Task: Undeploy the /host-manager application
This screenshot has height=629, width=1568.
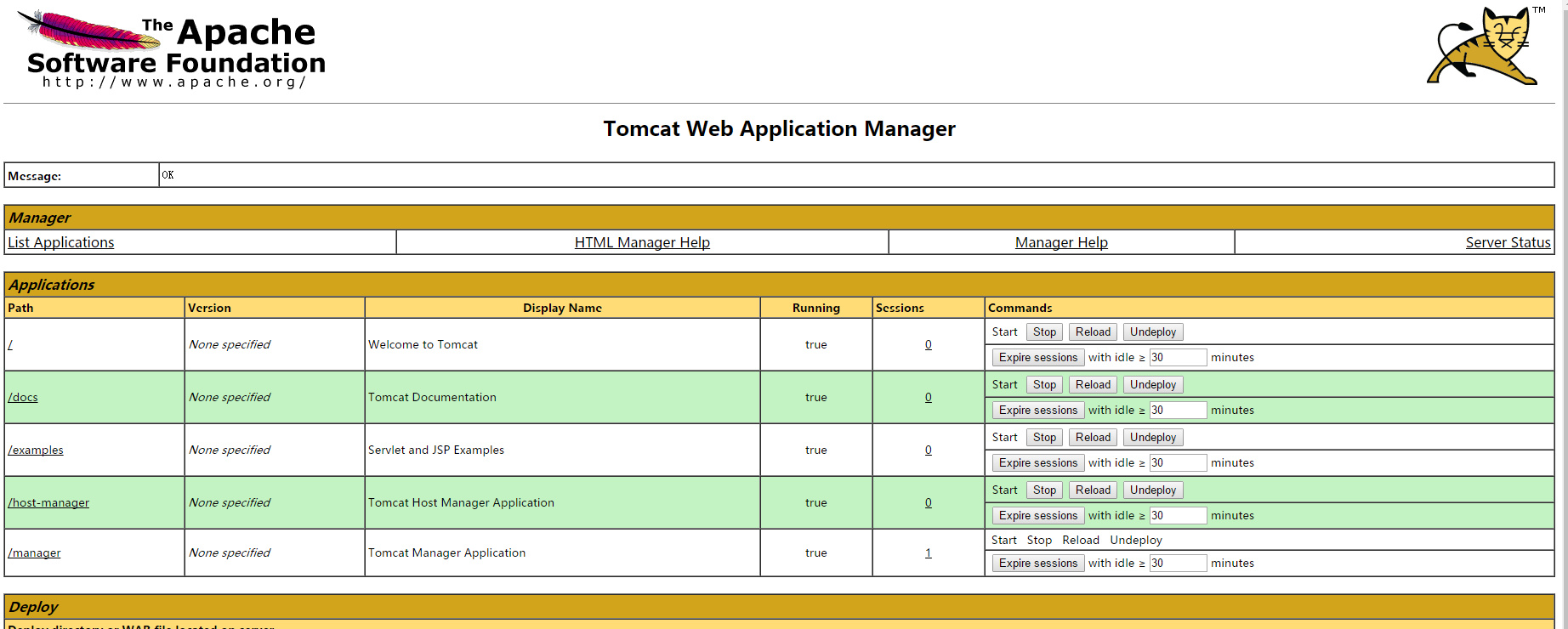Action: [x=1153, y=490]
